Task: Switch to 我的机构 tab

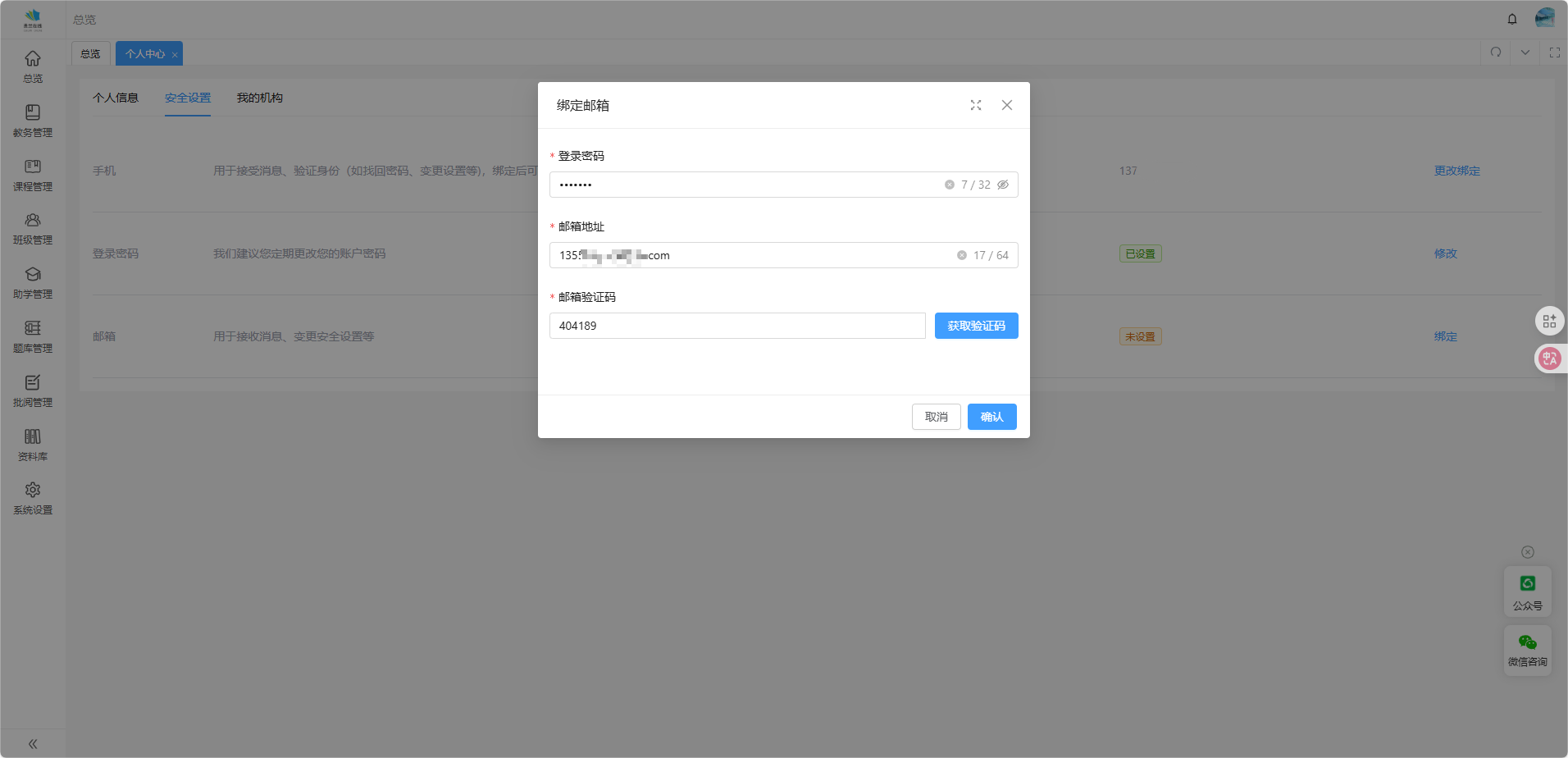Action: pyautogui.click(x=259, y=98)
